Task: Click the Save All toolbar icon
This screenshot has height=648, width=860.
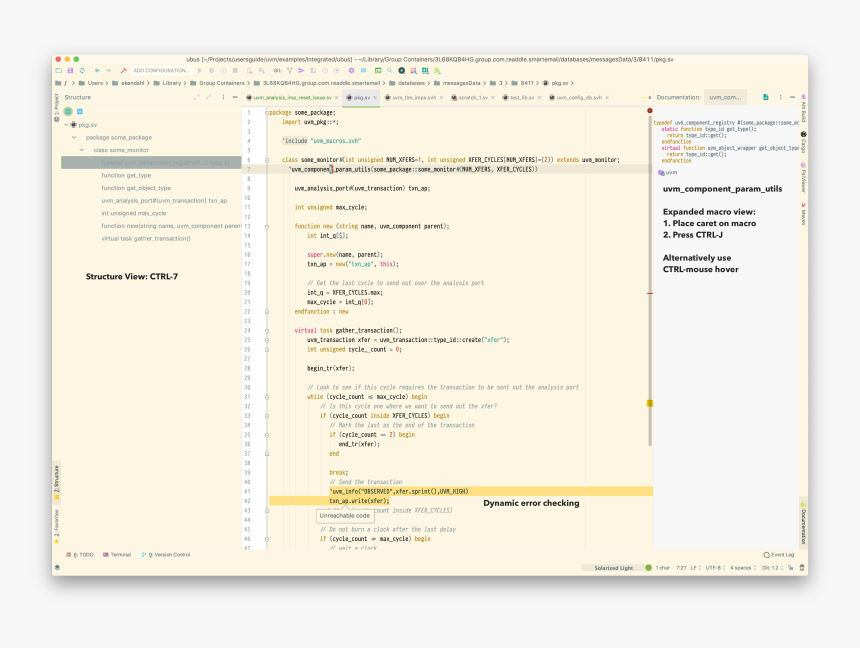Action: [70, 71]
